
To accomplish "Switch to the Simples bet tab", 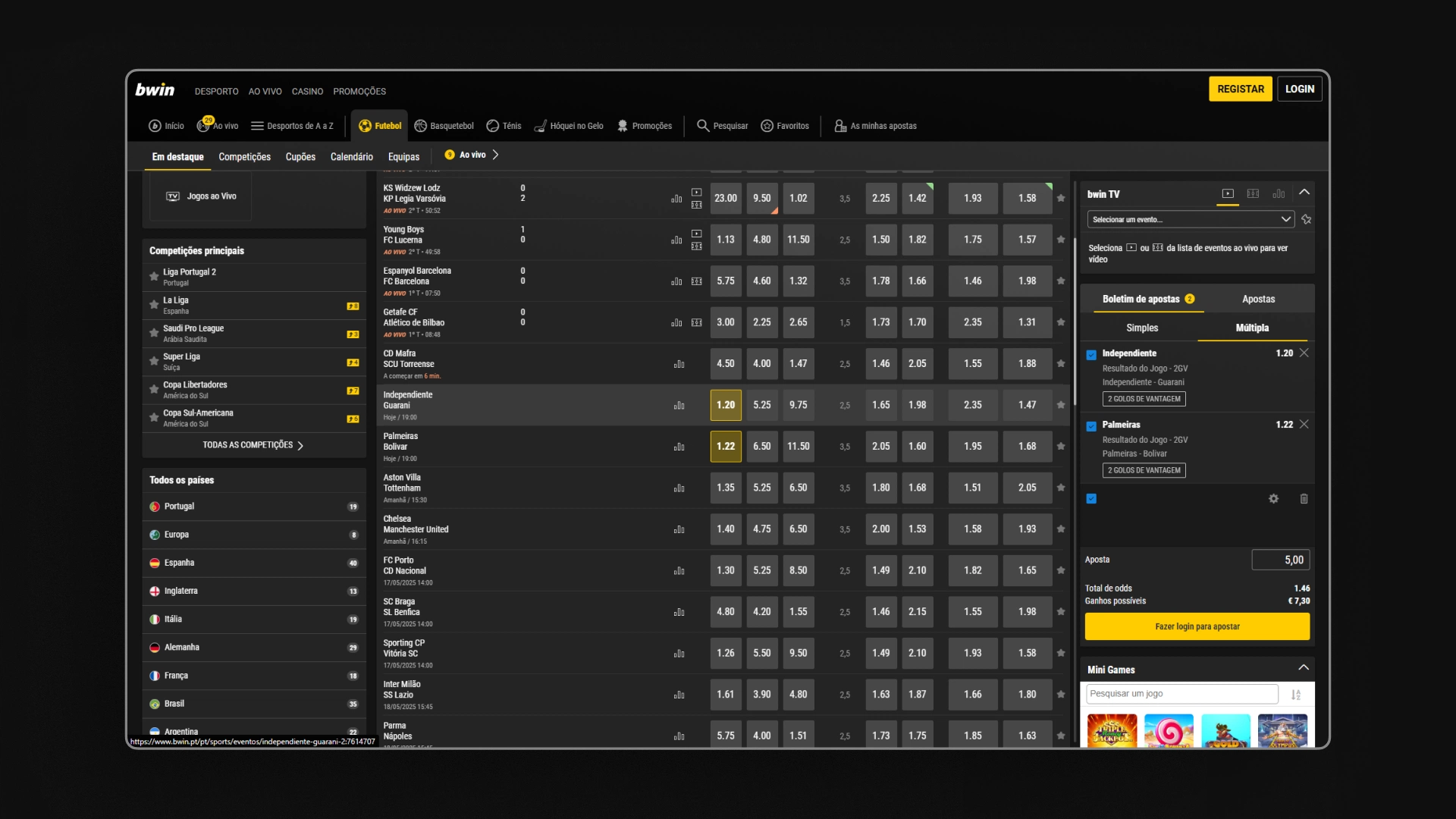I will (1141, 328).
